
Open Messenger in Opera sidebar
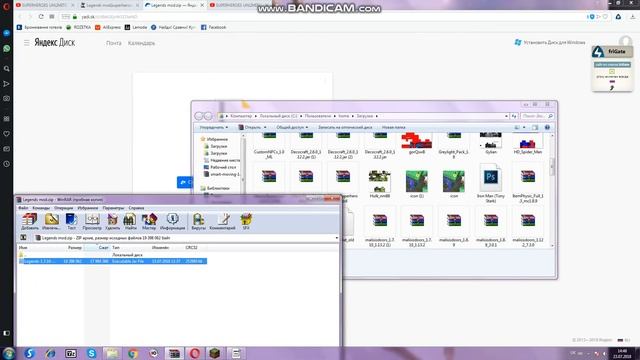point(7,33)
